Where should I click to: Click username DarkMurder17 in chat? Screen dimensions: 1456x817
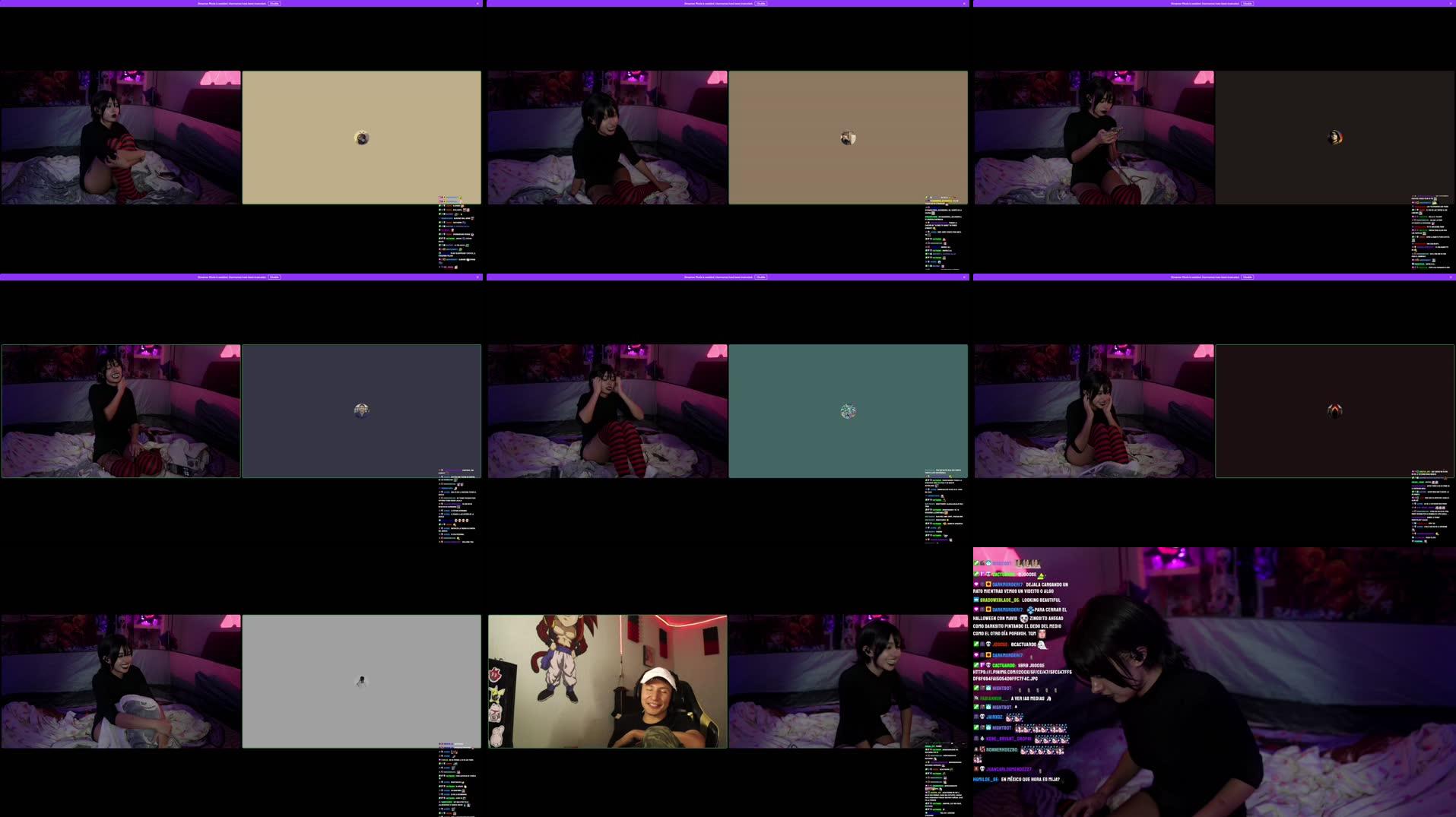click(x=1007, y=584)
